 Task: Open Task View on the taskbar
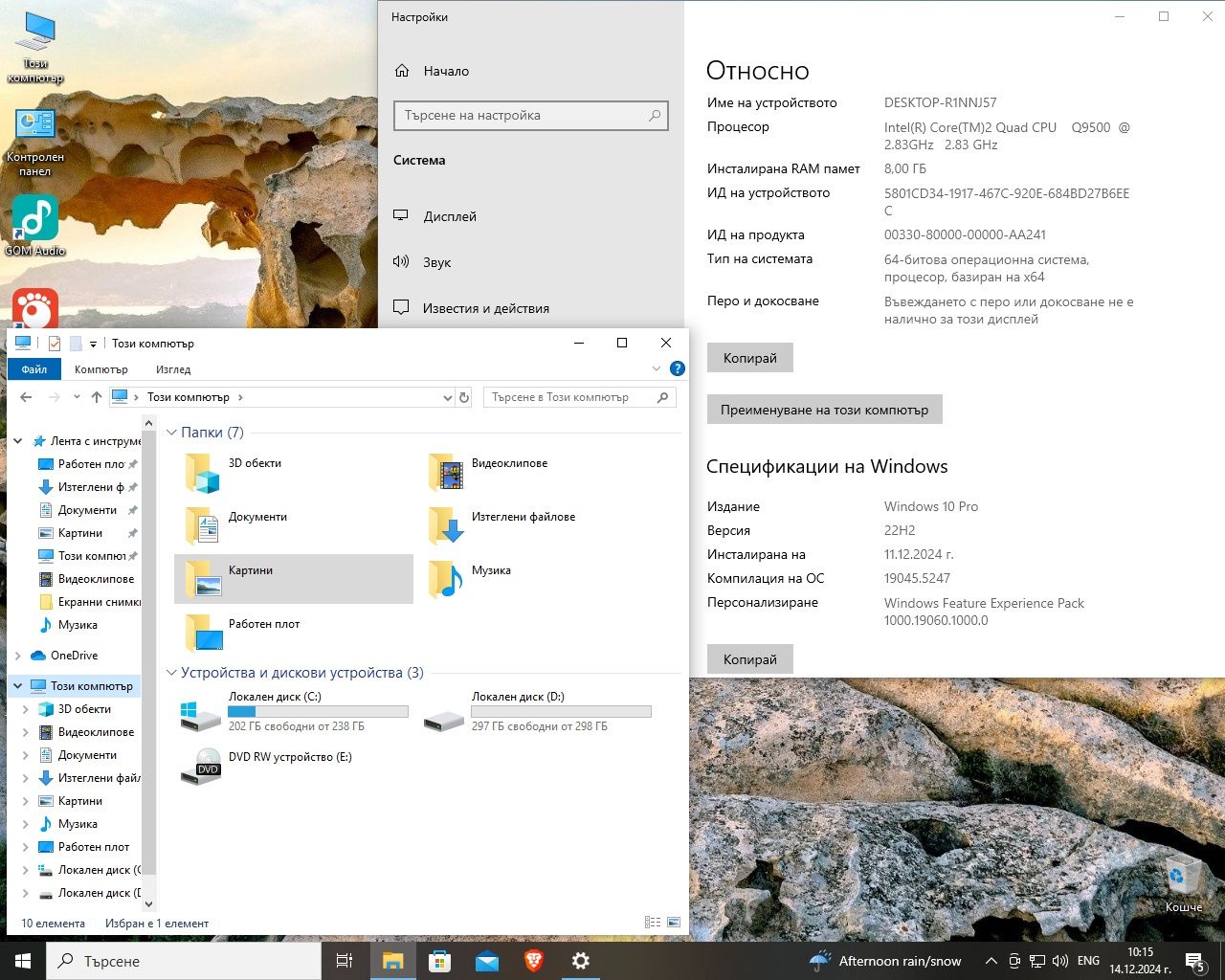tap(345, 961)
